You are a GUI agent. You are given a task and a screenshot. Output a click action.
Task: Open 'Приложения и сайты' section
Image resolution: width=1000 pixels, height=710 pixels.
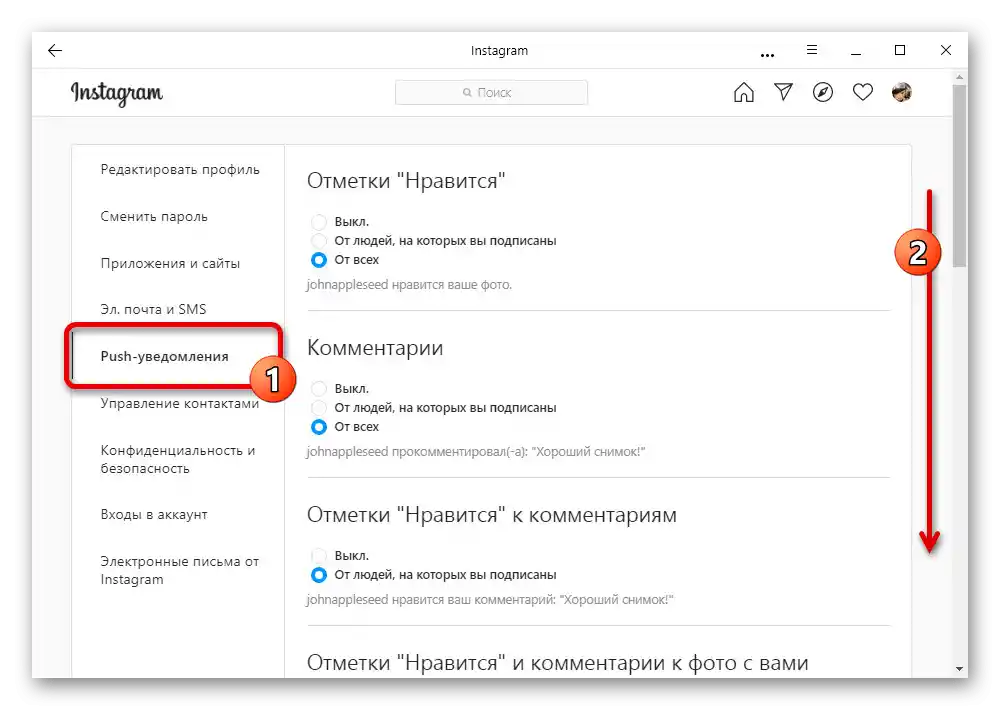coord(170,264)
